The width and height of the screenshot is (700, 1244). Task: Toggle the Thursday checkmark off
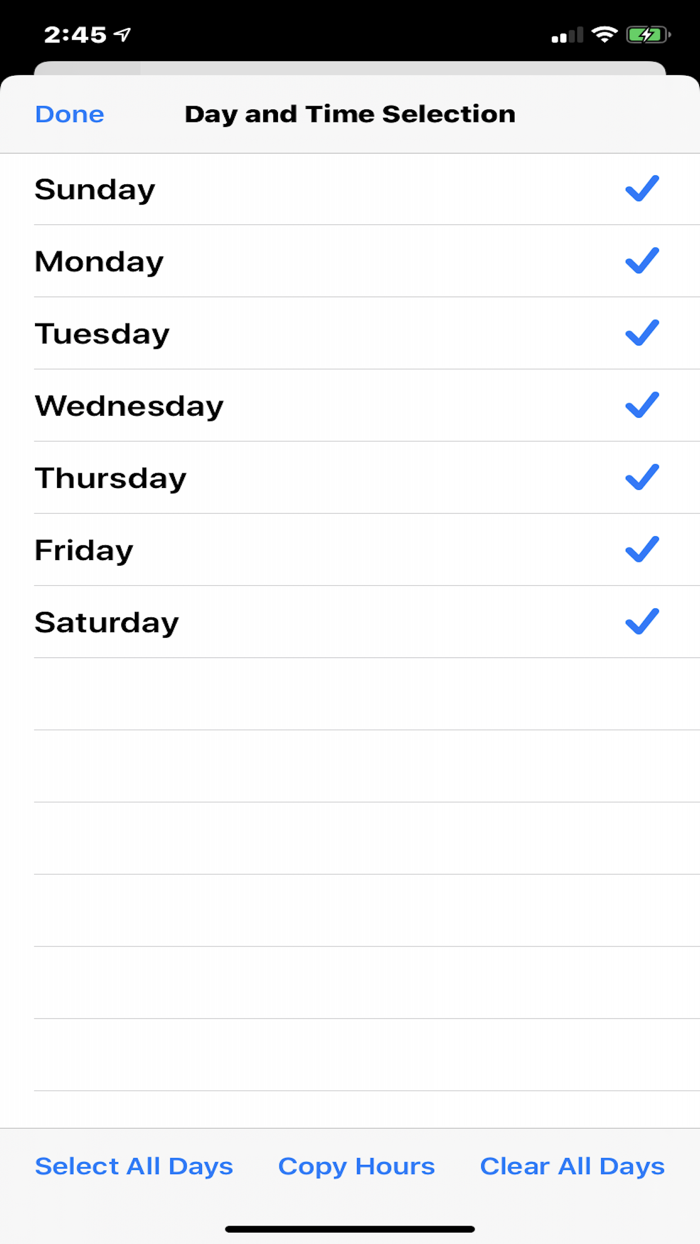641,477
